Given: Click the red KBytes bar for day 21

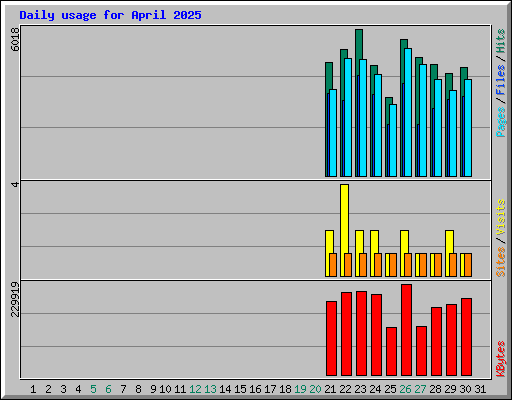Looking at the screenshot, I should click(x=331, y=338).
